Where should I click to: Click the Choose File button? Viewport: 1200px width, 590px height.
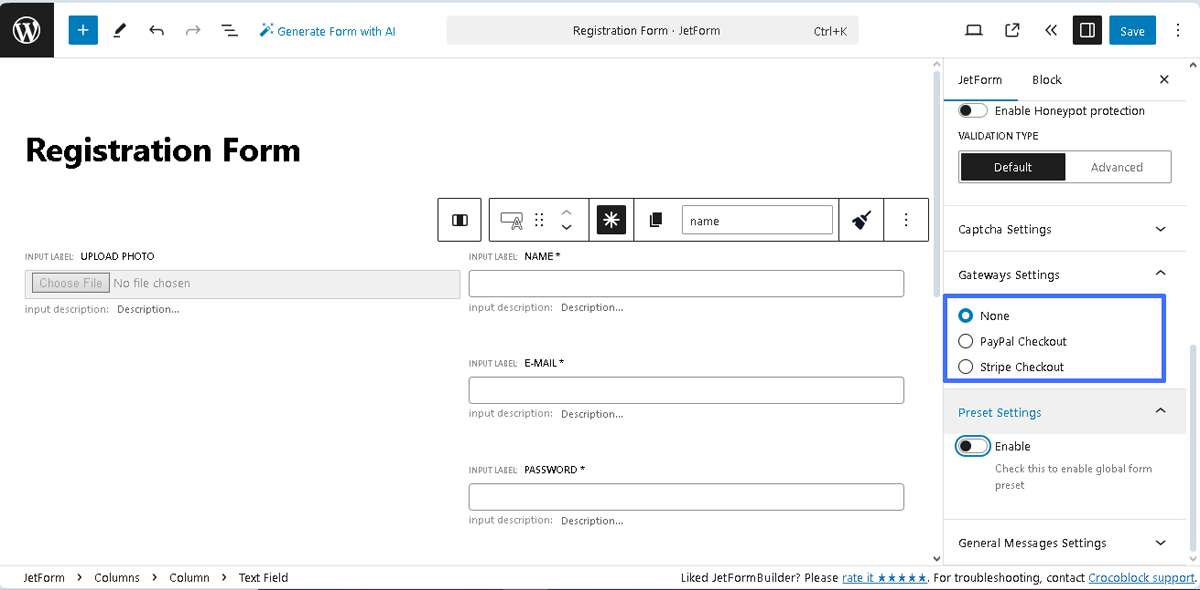coord(70,283)
